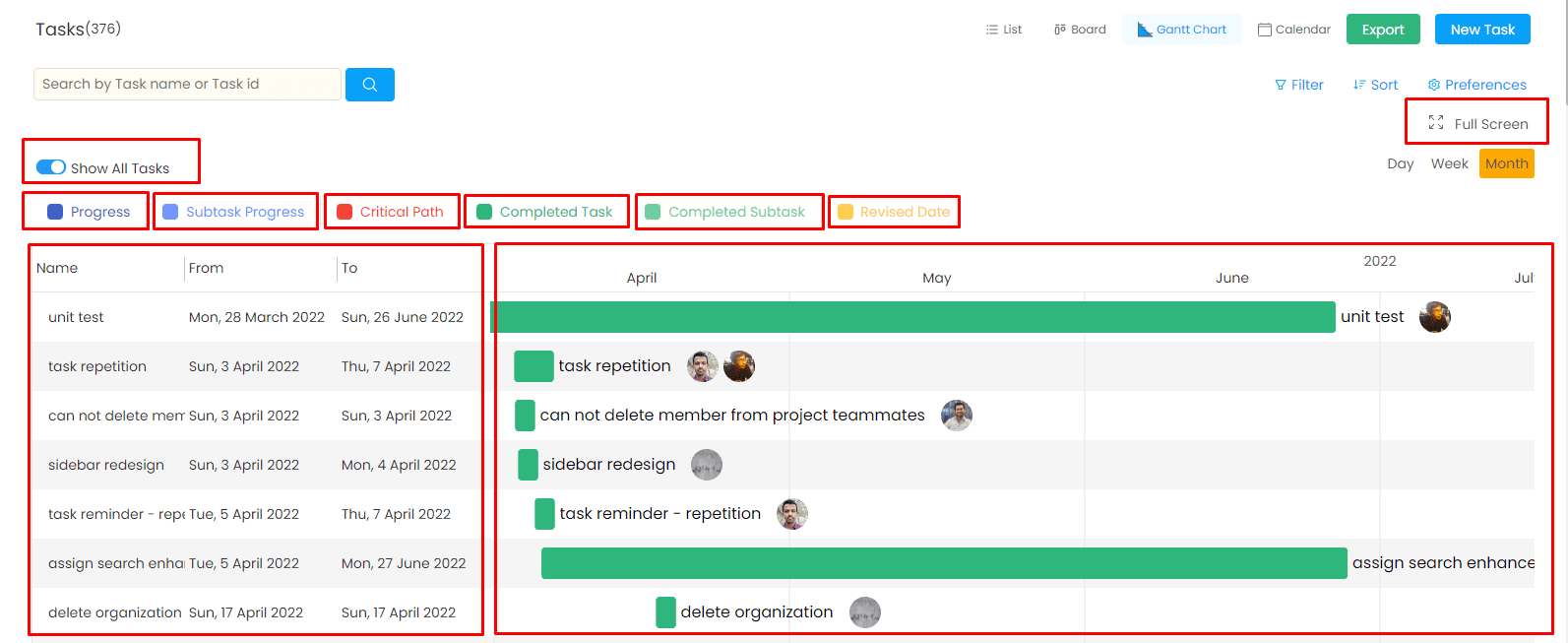Click the Subtask Progress legend swatch
Screen dimensions: 1568x643
point(170,212)
